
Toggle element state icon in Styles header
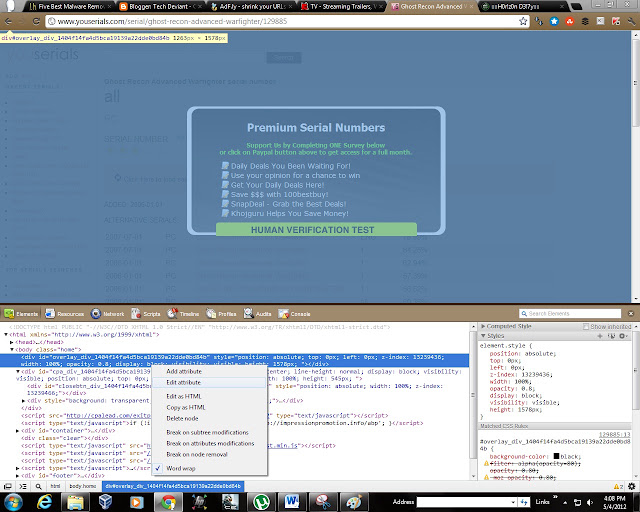pos(611,336)
